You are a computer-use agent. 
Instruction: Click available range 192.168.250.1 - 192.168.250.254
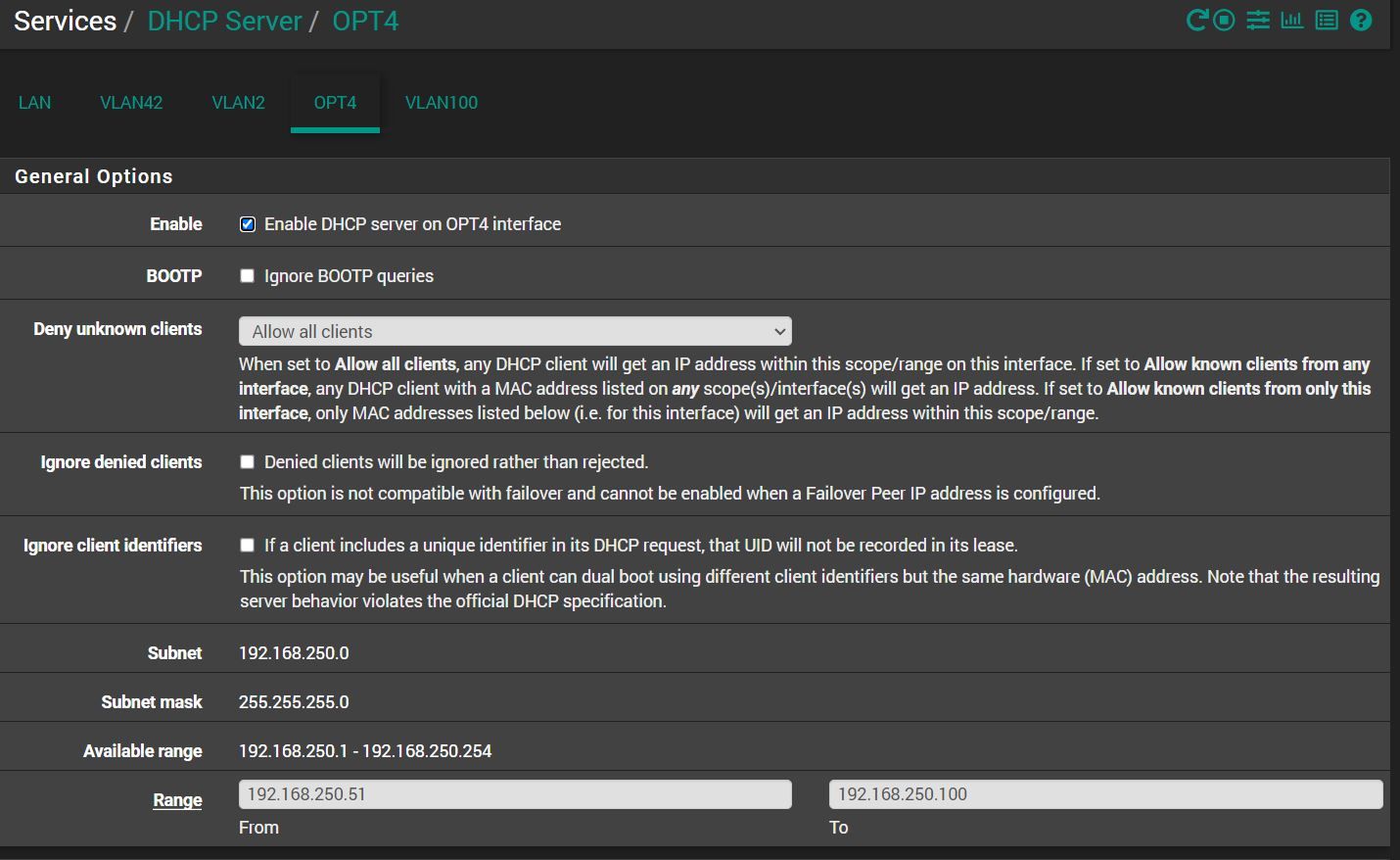click(x=365, y=751)
